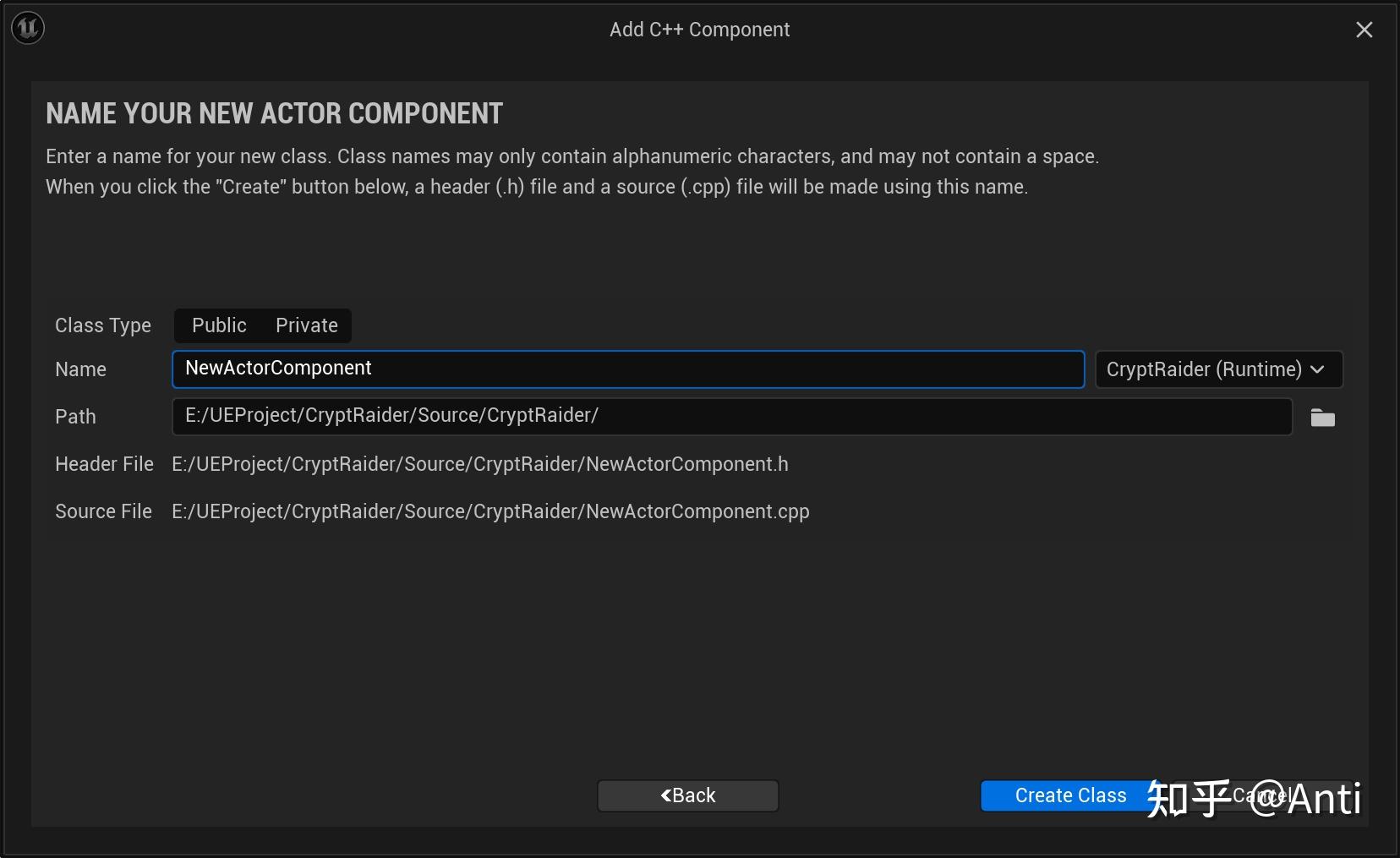Set Class Type to Private
Image resolution: width=1400 pixels, height=858 pixels.
[x=306, y=325]
